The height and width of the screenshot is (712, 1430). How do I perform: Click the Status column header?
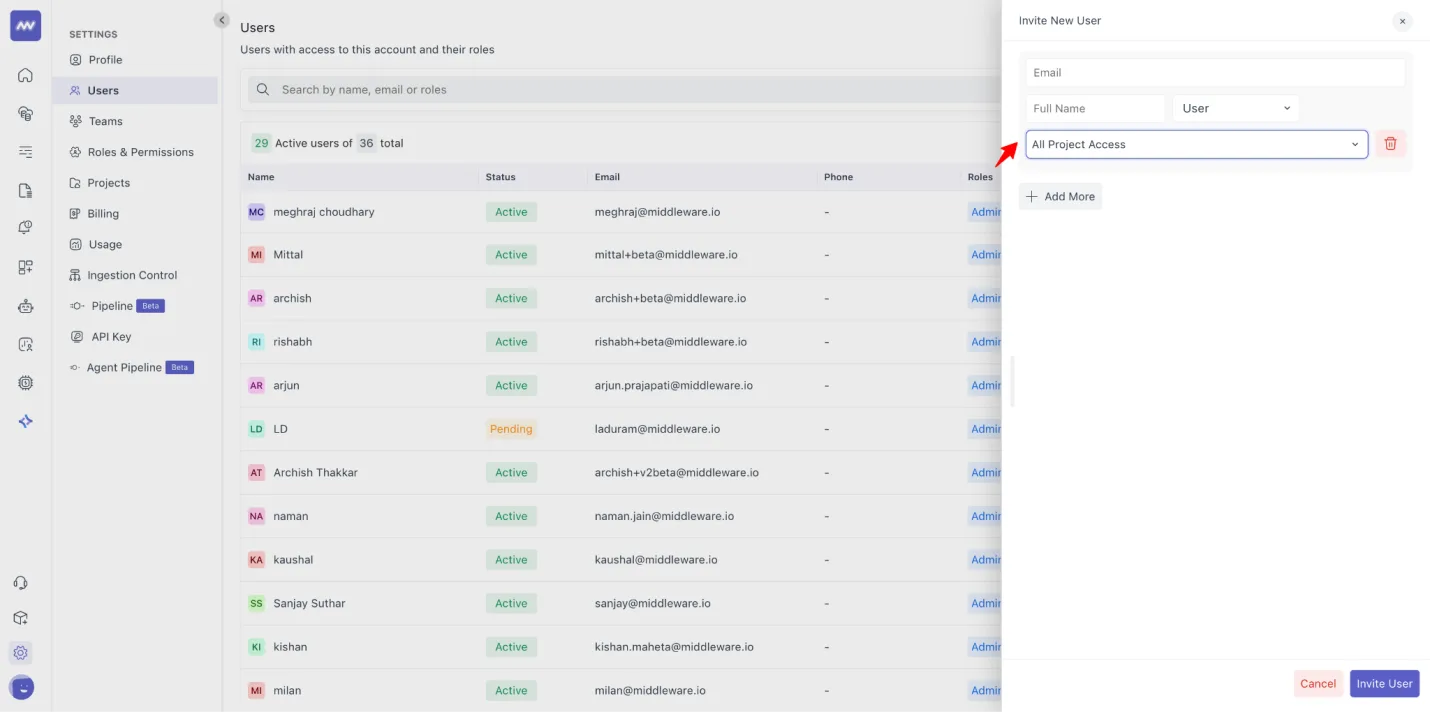pos(501,177)
